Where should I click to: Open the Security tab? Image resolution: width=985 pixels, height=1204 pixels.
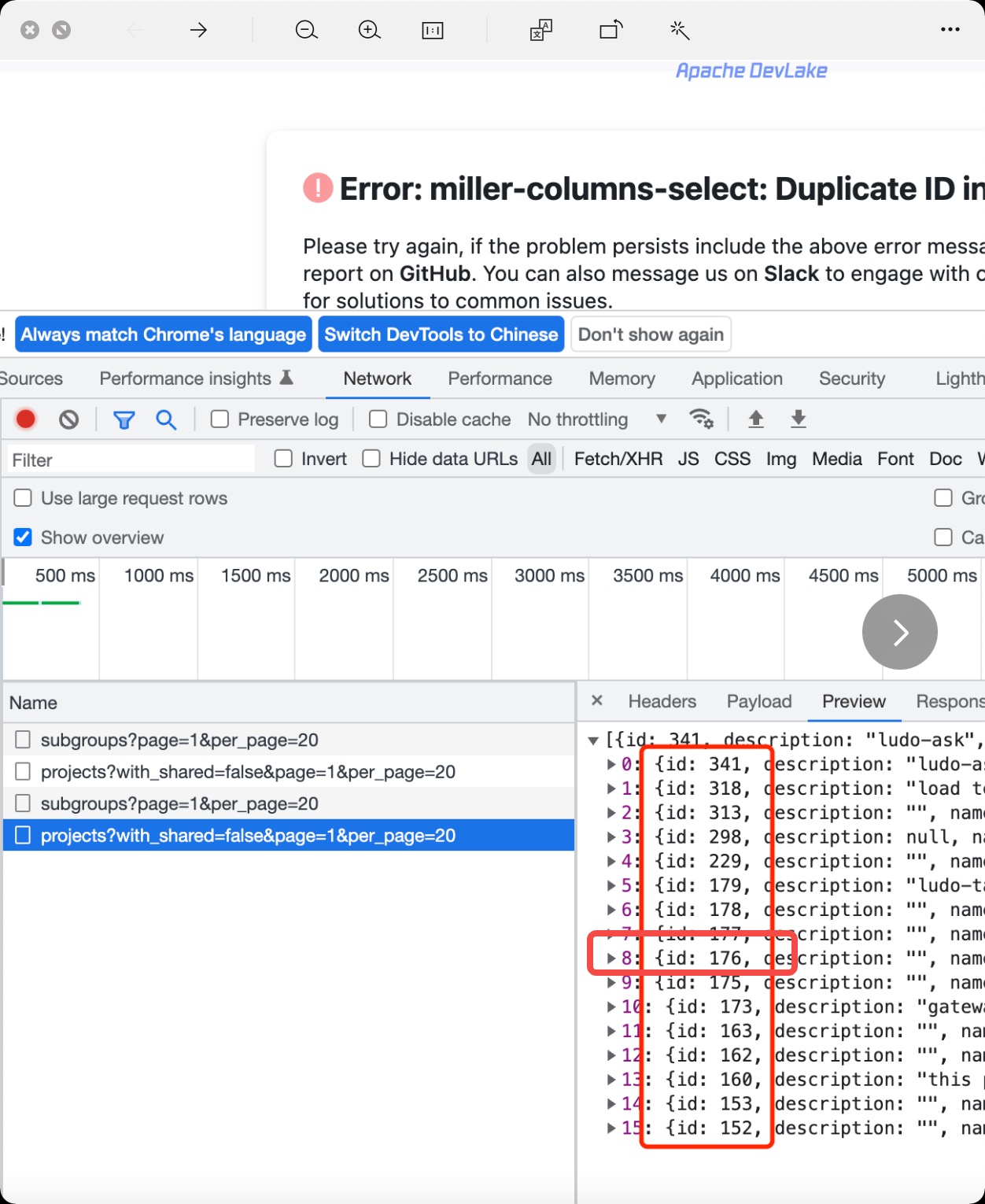coord(852,379)
